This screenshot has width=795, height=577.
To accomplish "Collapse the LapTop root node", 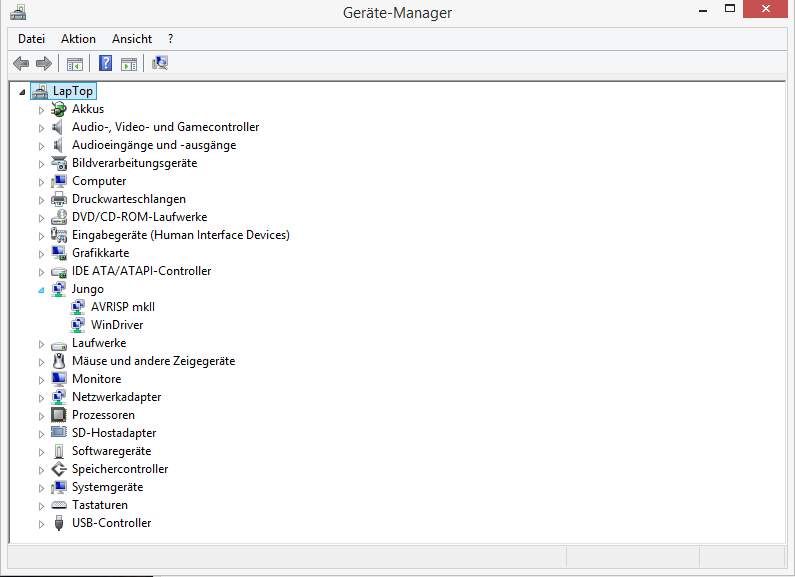I will pyautogui.click(x=22, y=92).
